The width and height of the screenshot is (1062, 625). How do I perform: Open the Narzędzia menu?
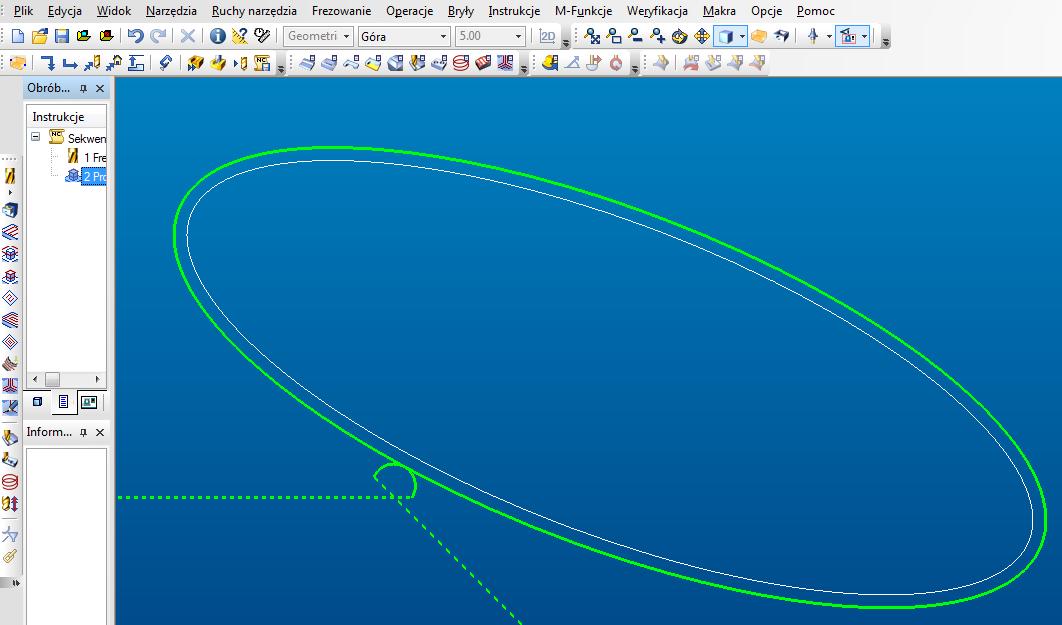[171, 11]
